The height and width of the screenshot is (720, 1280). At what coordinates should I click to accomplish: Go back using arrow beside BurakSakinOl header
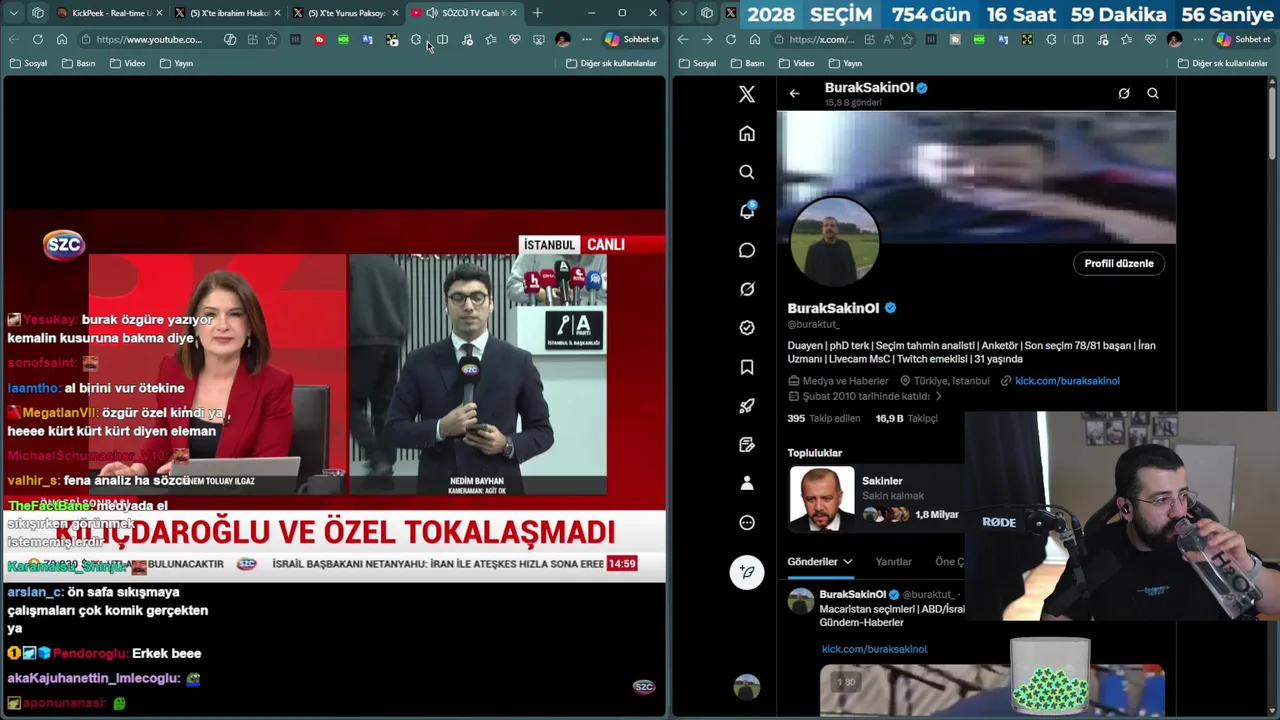pyautogui.click(x=794, y=93)
